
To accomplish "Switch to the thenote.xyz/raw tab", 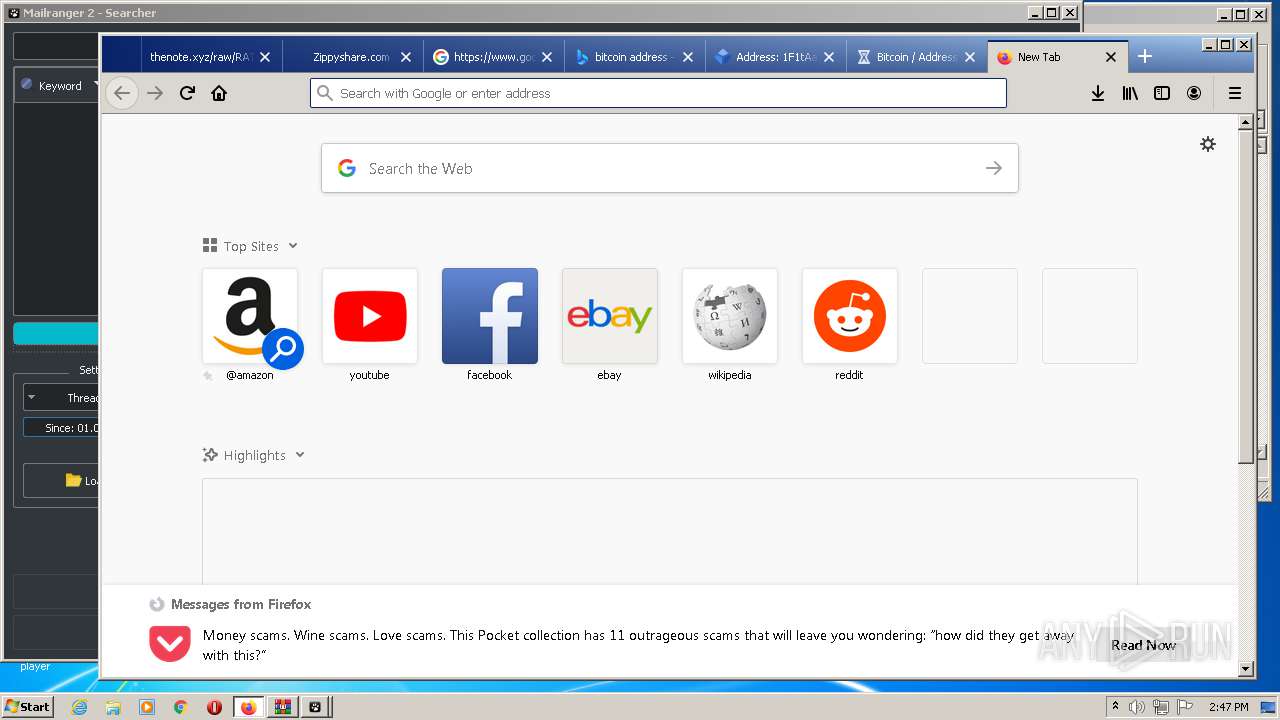I will pos(199,57).
